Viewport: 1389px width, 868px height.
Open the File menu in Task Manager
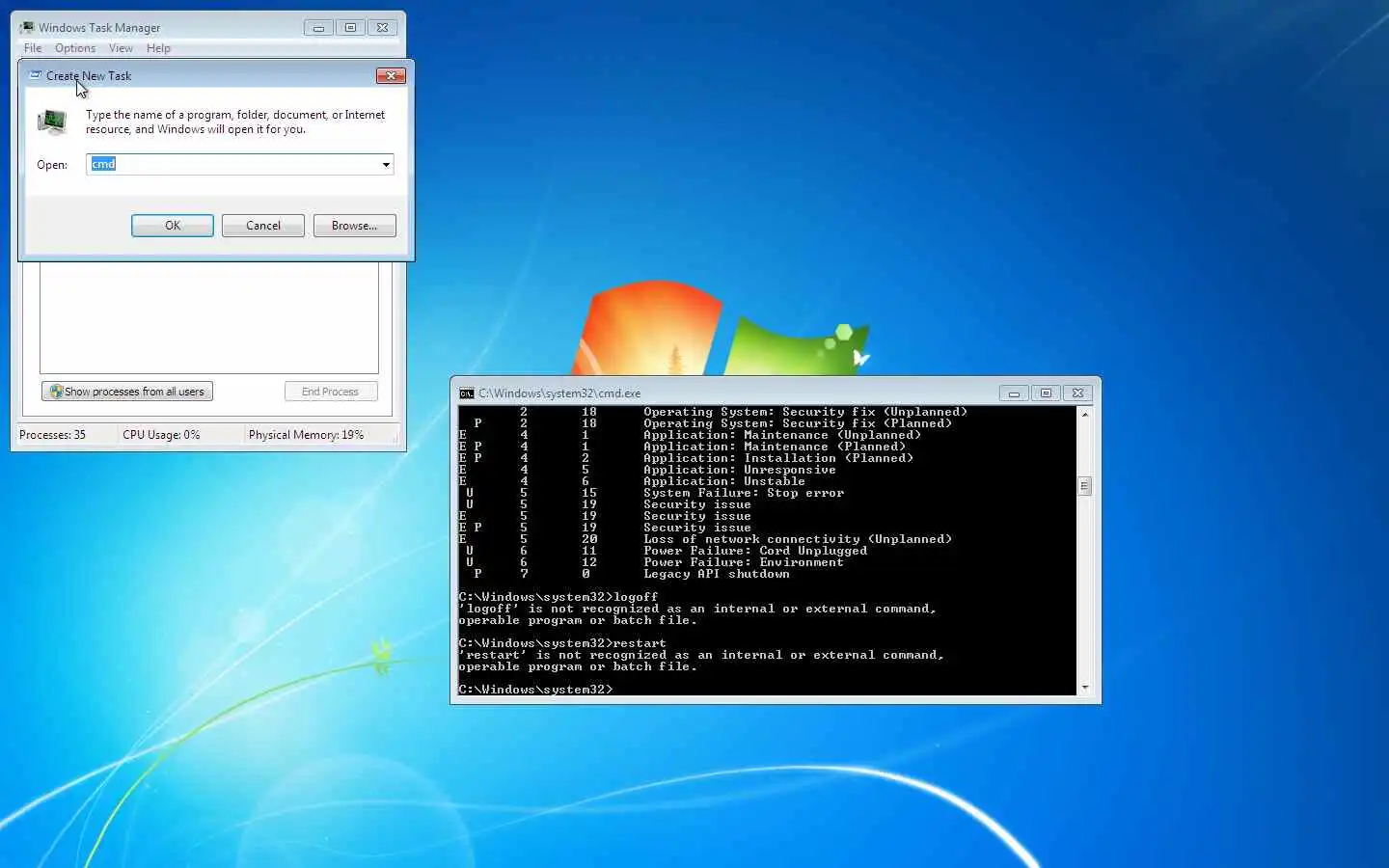click(33, 48)
